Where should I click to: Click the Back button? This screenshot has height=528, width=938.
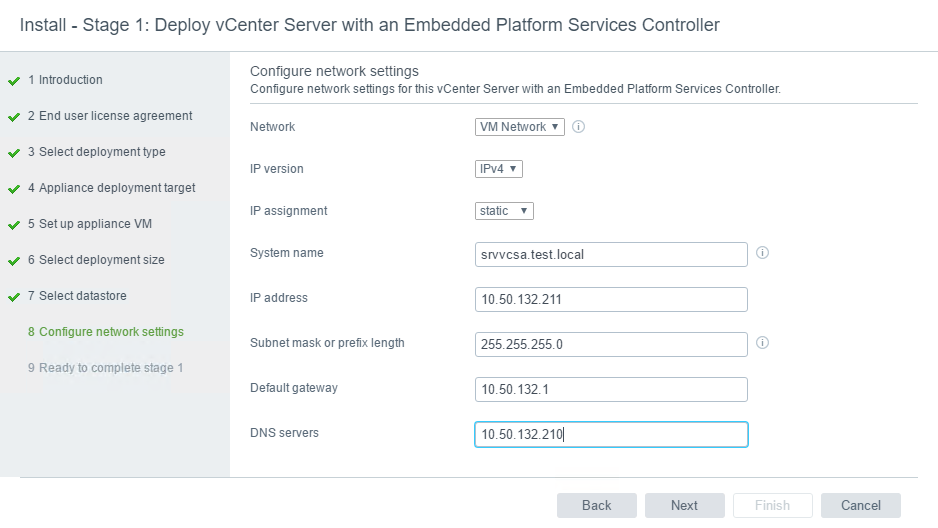596,505
